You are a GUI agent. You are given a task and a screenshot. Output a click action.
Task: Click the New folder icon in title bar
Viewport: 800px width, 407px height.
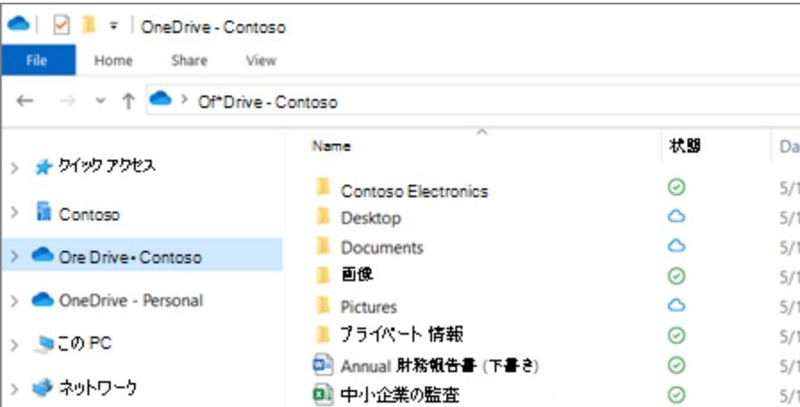[89, 25]
